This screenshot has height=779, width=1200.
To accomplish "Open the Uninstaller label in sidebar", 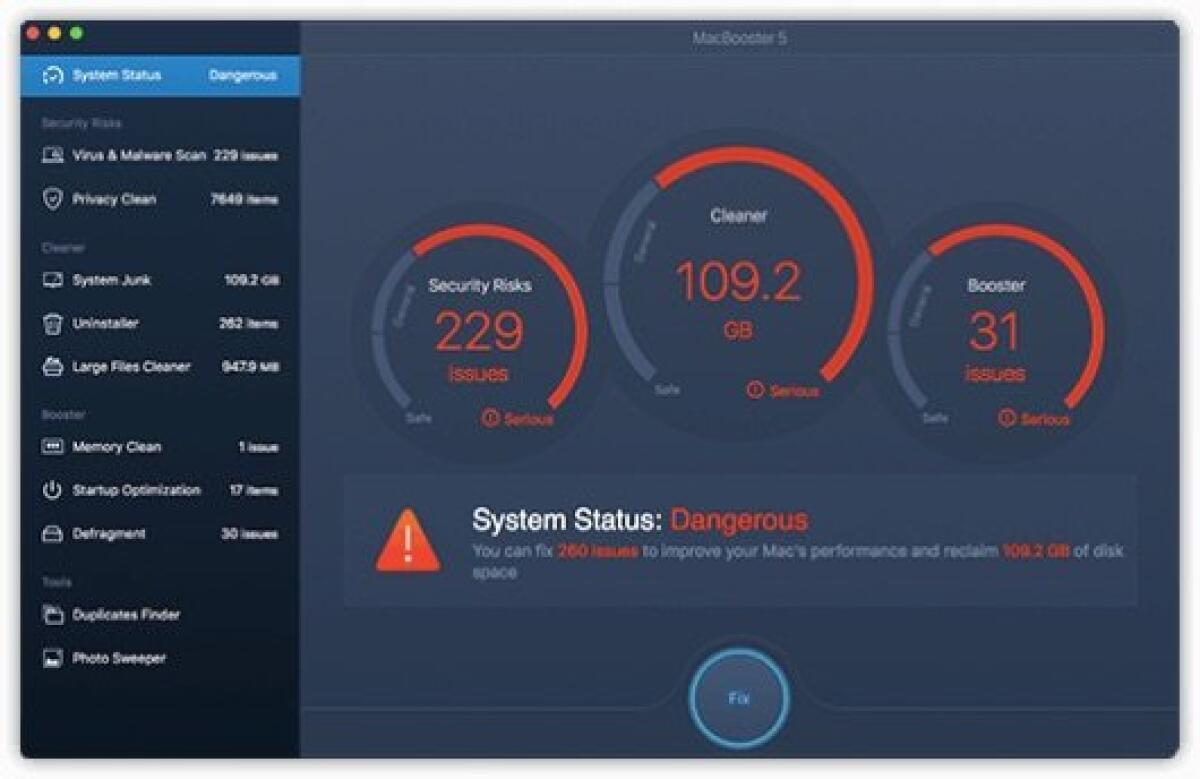I will [x=105, y=324].
